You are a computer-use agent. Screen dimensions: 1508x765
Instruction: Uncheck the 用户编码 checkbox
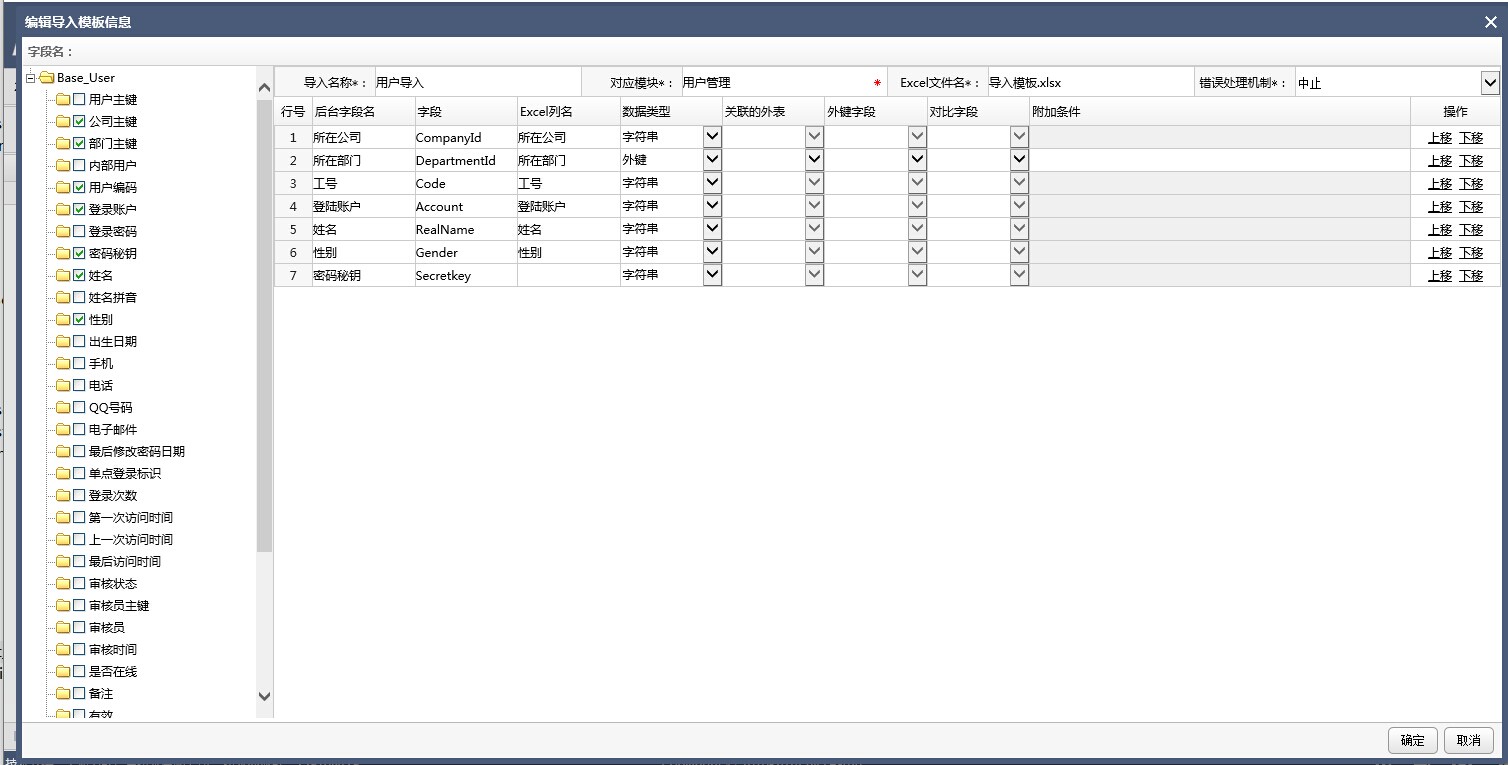[79, 187]
